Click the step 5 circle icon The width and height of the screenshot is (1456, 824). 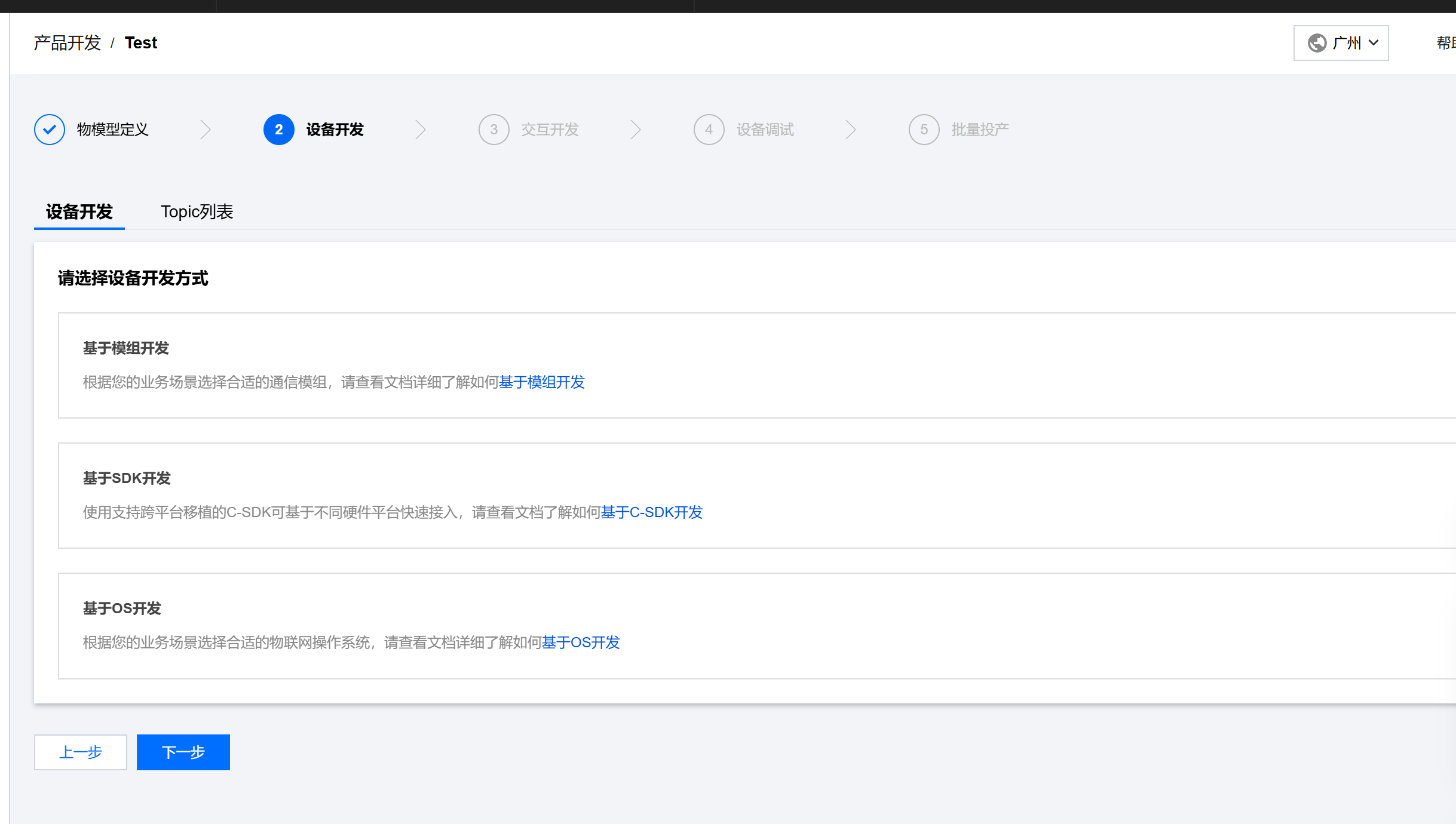click(x=924, y=130)
